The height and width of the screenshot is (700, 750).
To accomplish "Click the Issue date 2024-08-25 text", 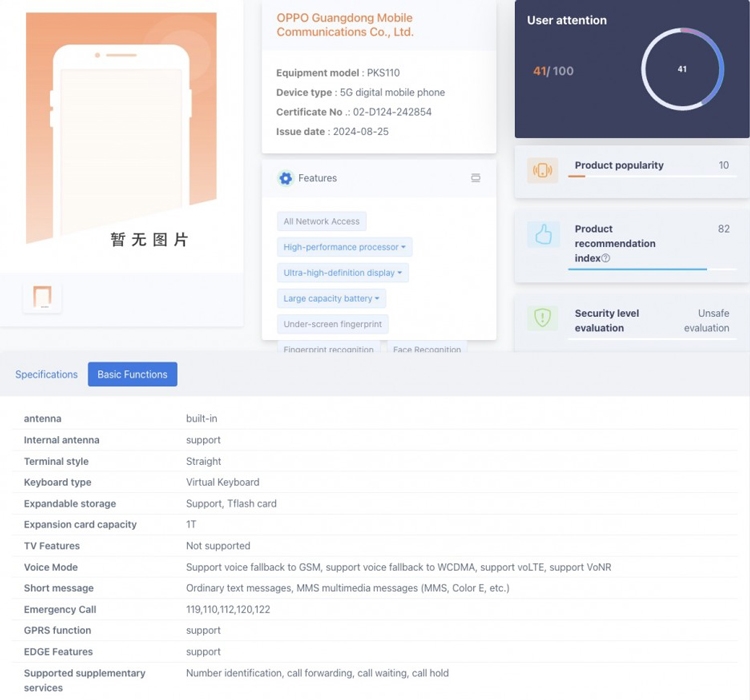I will (332, 132).
